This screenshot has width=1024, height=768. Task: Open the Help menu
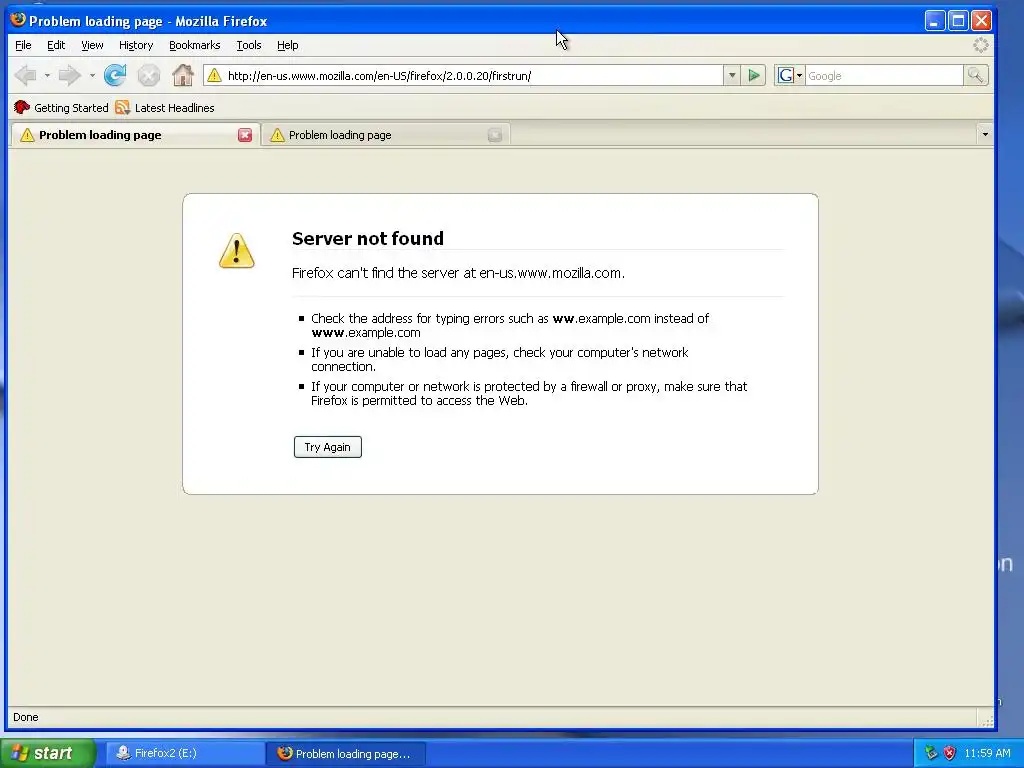click(x=287, y=45)
